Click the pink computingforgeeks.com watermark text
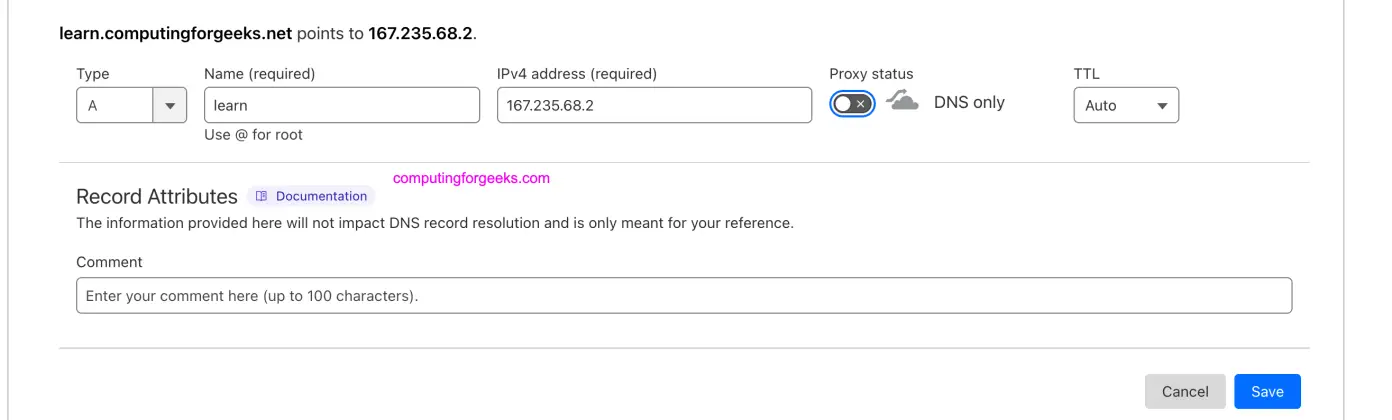The width and height of the screenshot is (1392, 420). [471, 178]
